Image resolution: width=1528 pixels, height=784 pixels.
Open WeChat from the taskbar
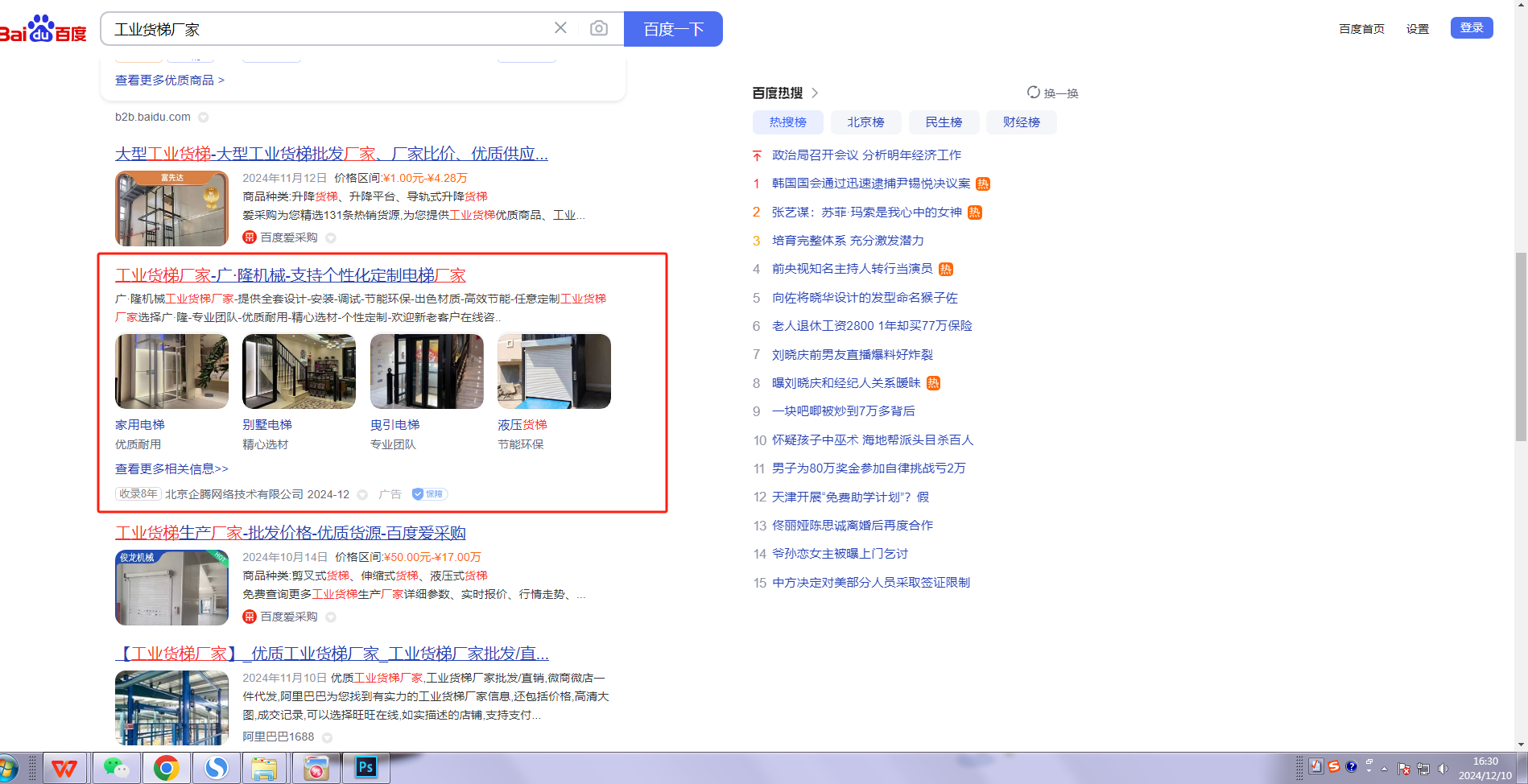117,768
